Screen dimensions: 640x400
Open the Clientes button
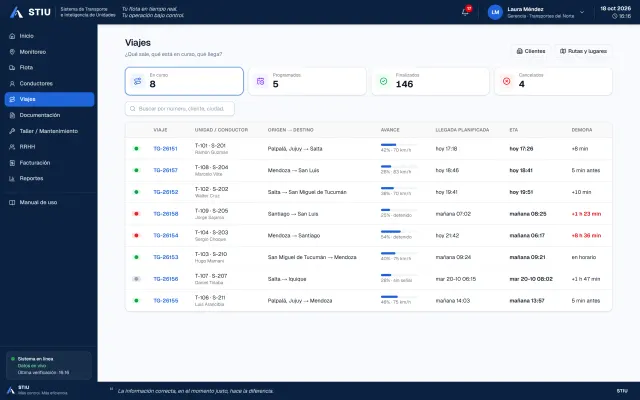531,51
